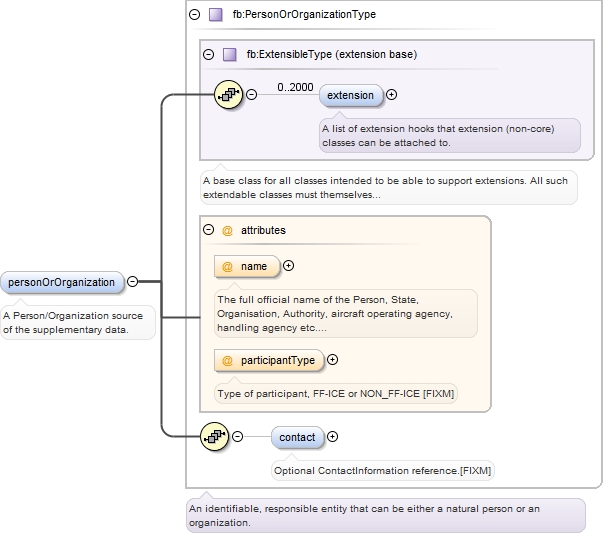Click the @ icon in the name attribute
The height and width of the screenshot is (536, 604).
[227, 266]
